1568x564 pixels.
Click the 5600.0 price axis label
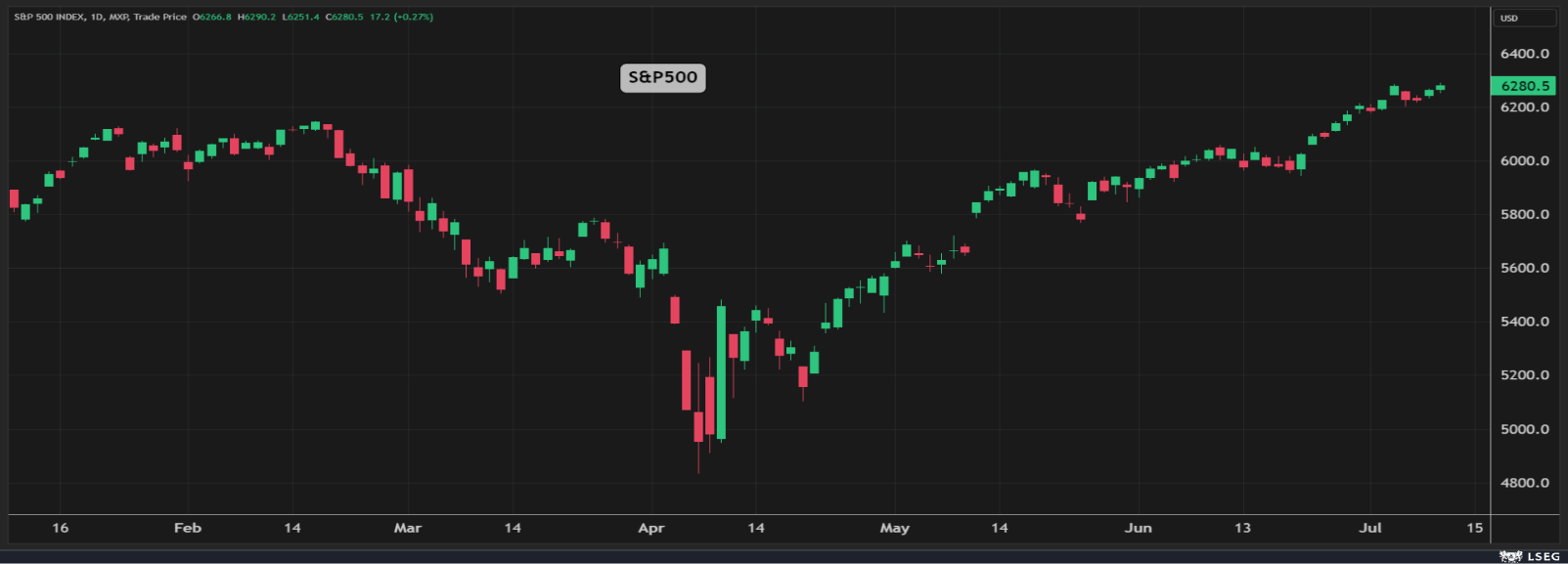coord(1525,268)
